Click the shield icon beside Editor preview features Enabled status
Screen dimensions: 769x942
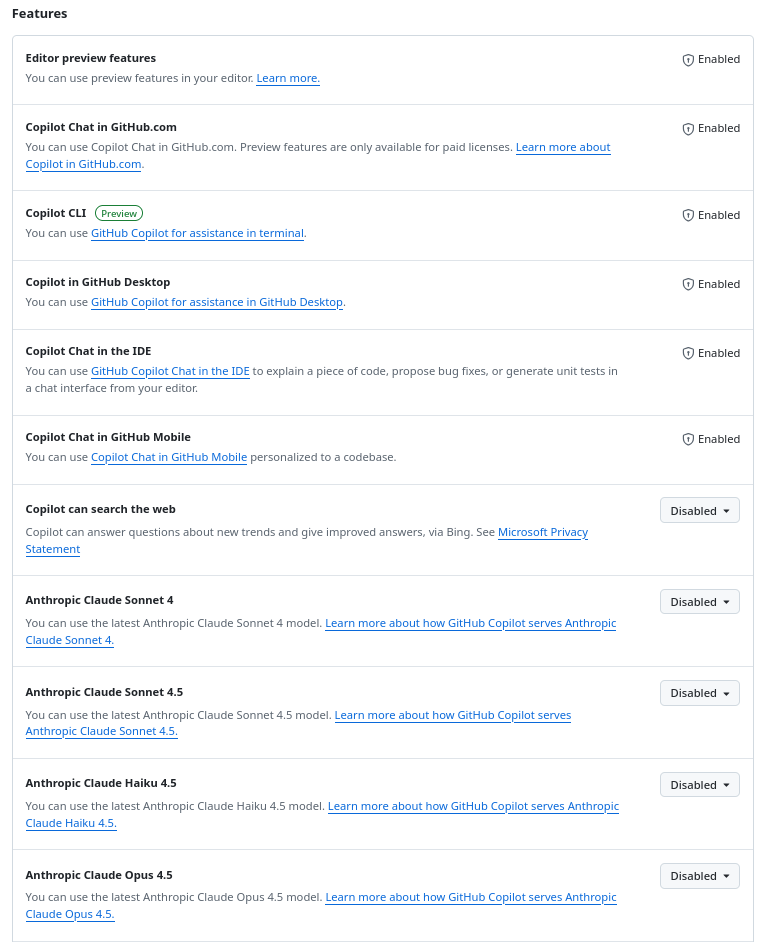tap(688, 59)
